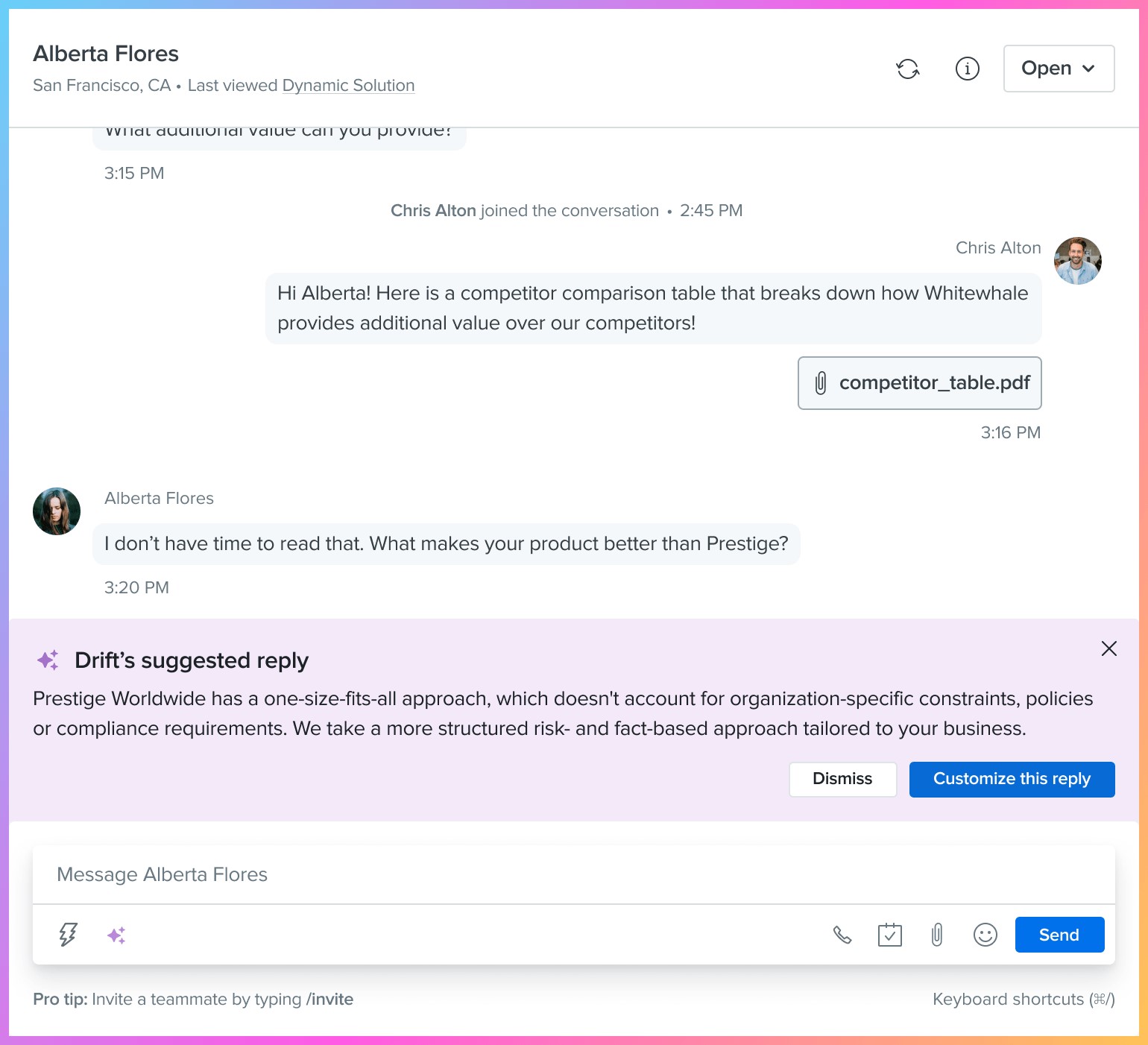
Task: Click the conversation sync/refresh icon
Action: (x=908, y=69)
